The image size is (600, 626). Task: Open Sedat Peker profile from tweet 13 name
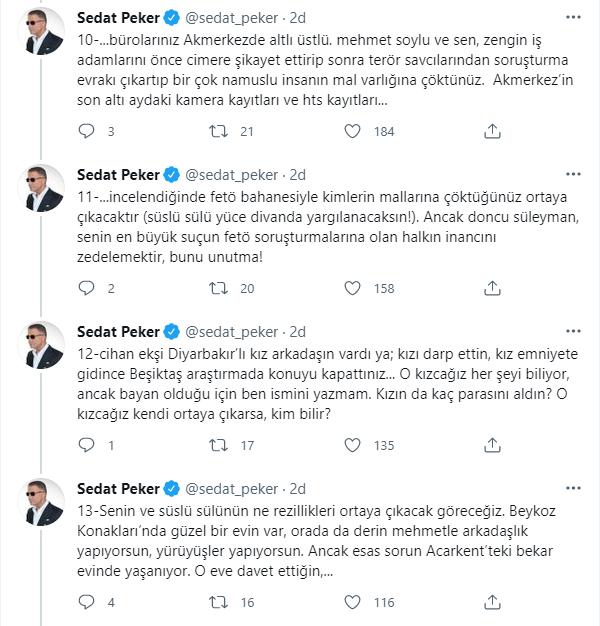click(118, 489)
